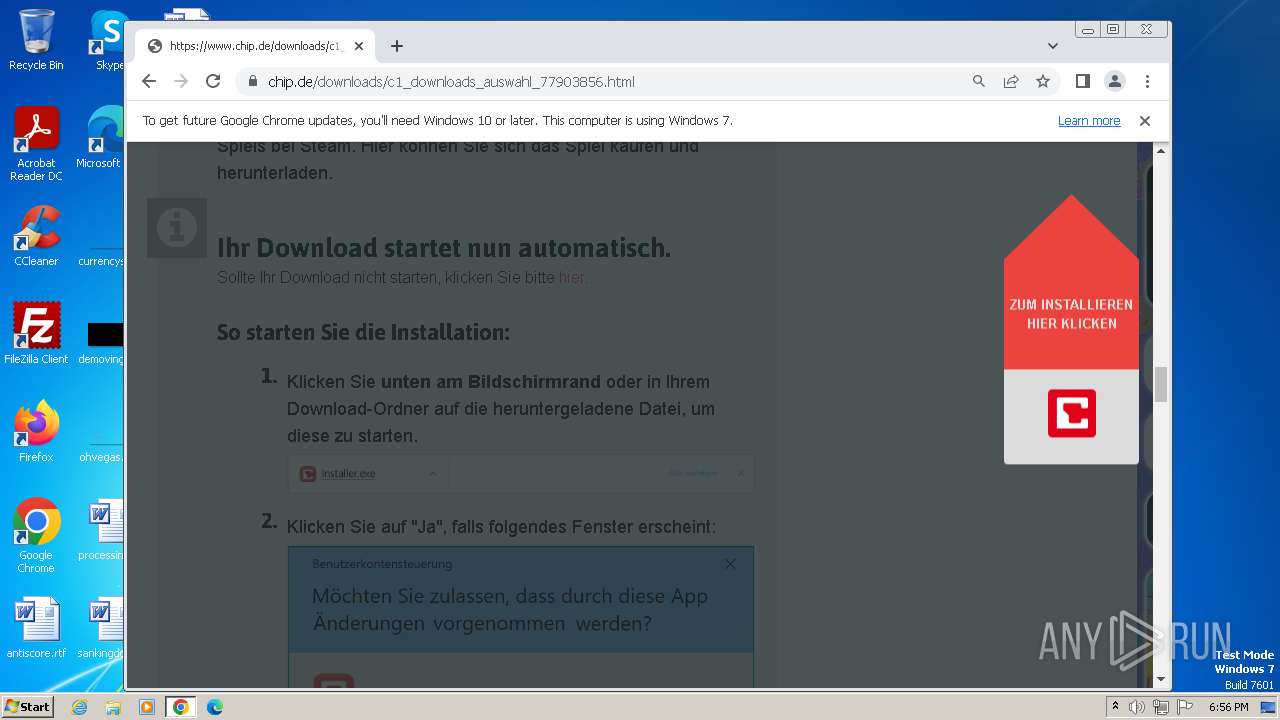Open the address bar search magnifier icon

click(x=979, y=81)
